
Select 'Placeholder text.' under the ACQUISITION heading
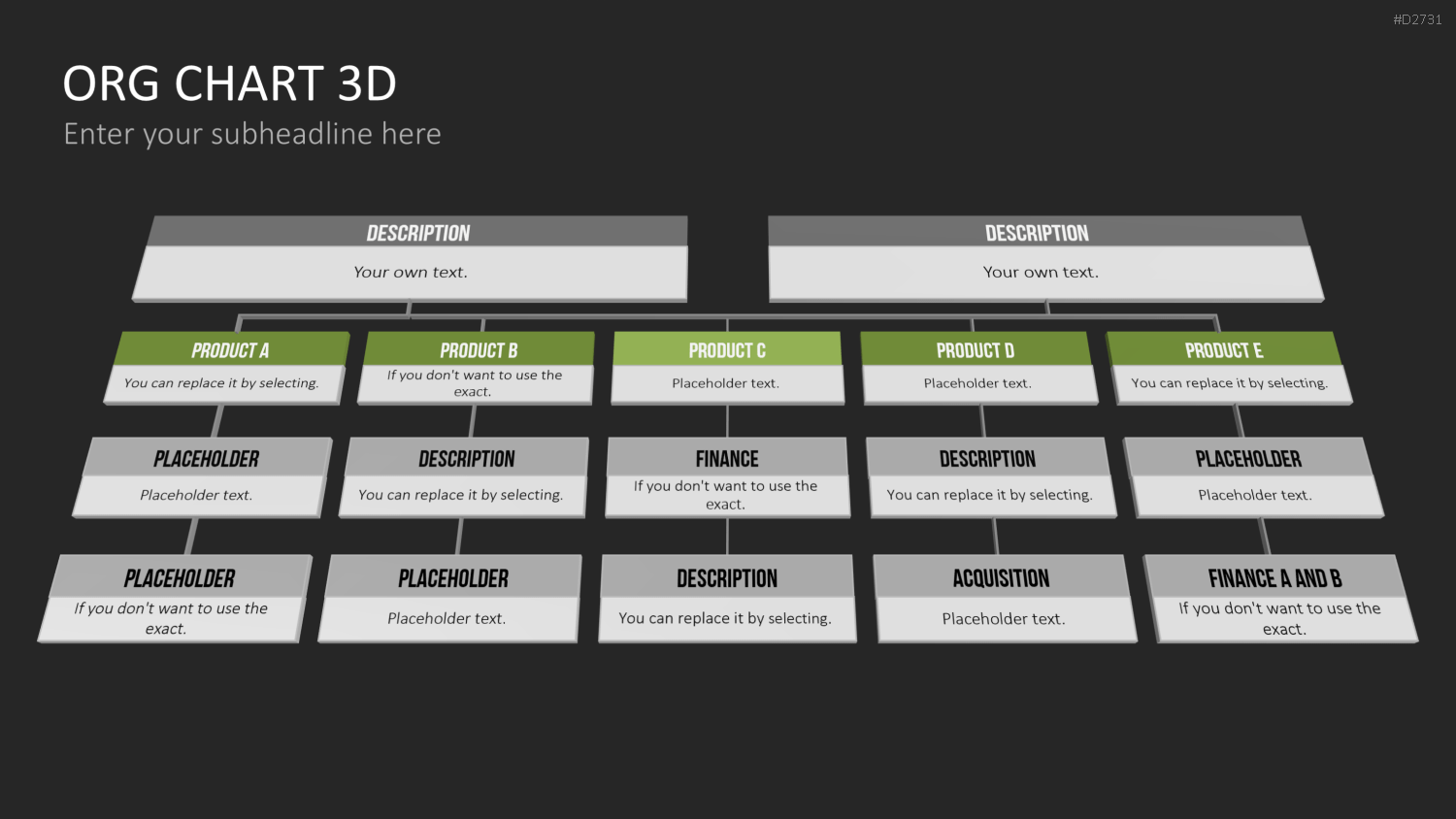1004,618
